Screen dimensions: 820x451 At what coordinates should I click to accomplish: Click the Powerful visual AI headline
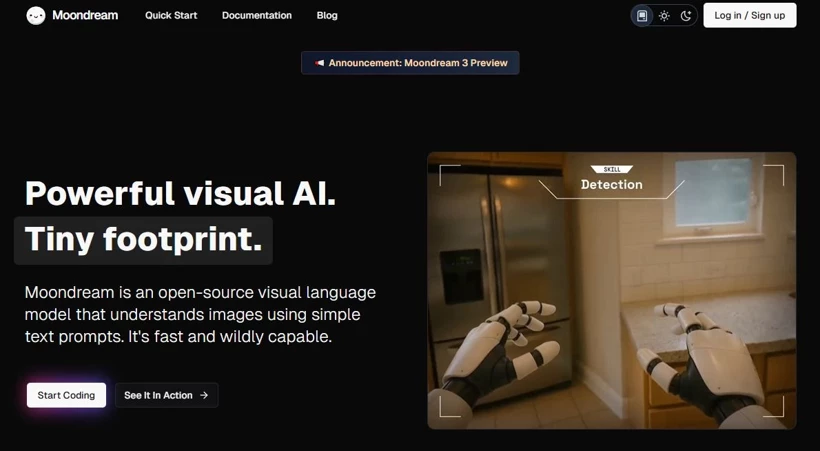pos(180,193)
